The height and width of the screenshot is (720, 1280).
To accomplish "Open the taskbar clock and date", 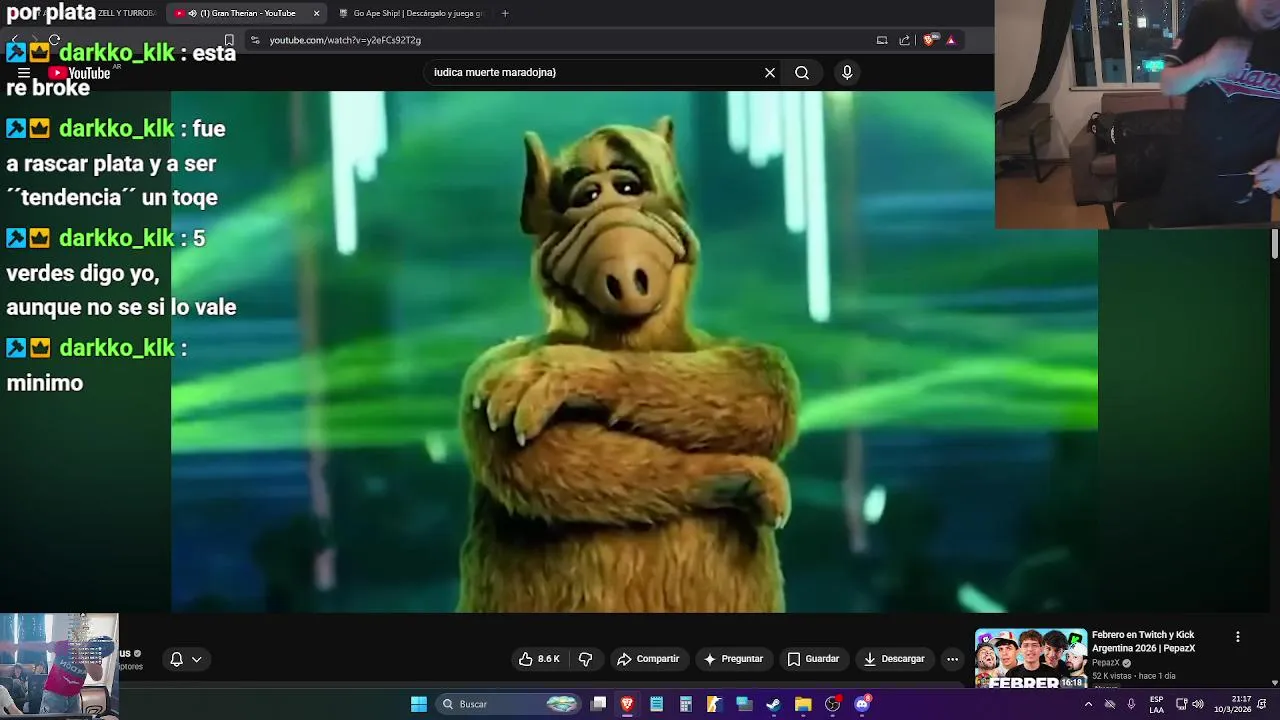I will 1233,704.
